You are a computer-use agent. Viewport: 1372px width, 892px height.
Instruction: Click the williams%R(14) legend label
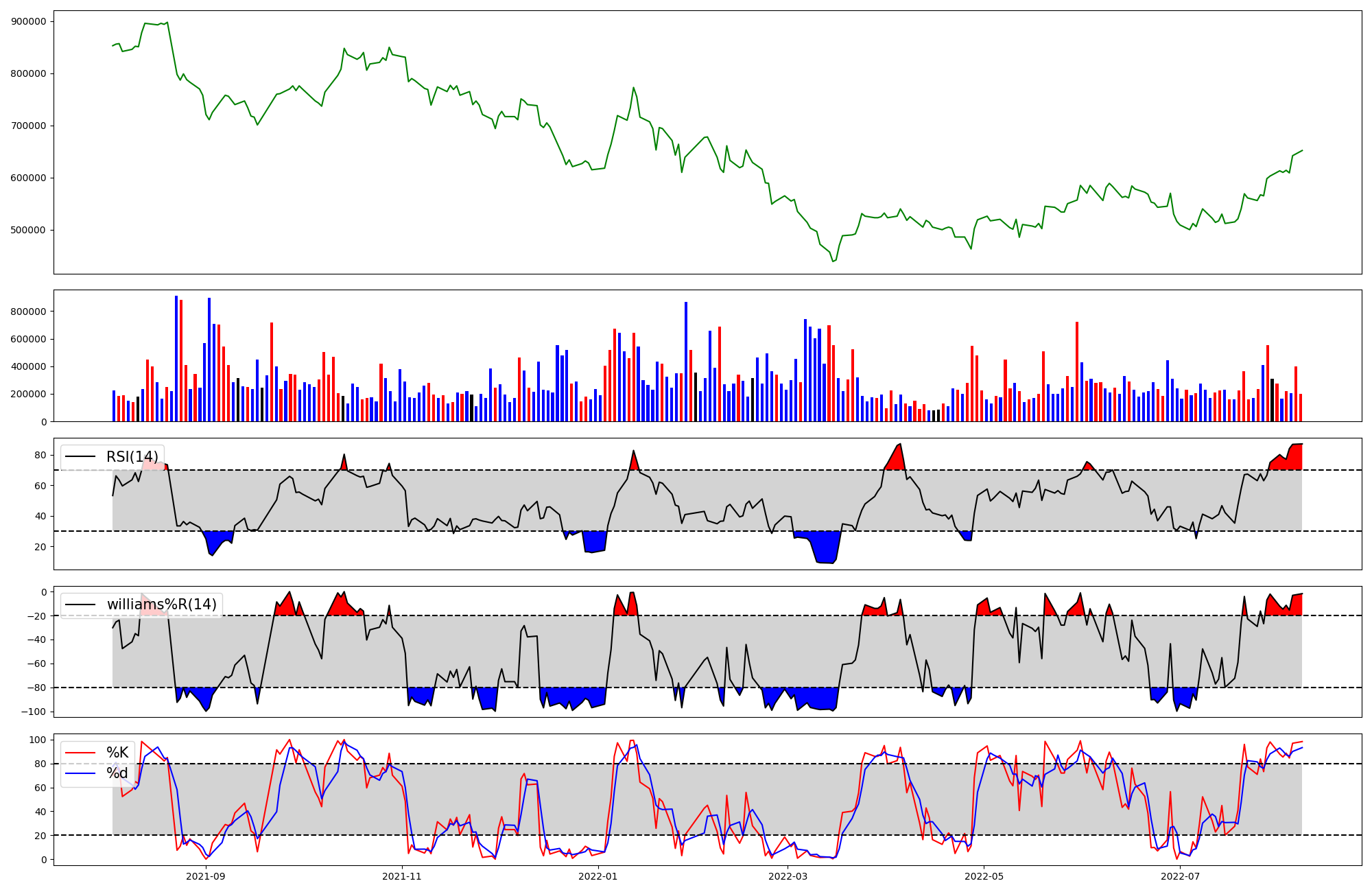(161, 605)
